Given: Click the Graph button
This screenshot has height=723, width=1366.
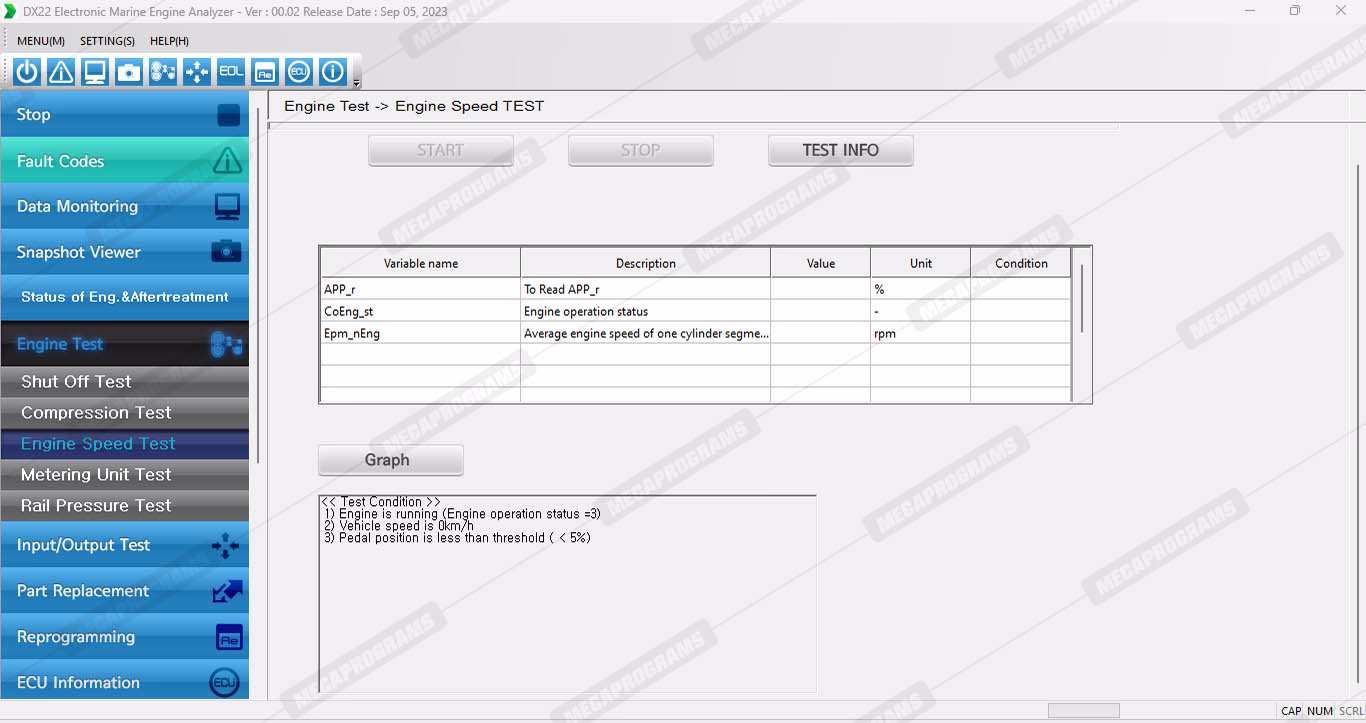Looking at the screenshot, I should [x=390, y=460].
